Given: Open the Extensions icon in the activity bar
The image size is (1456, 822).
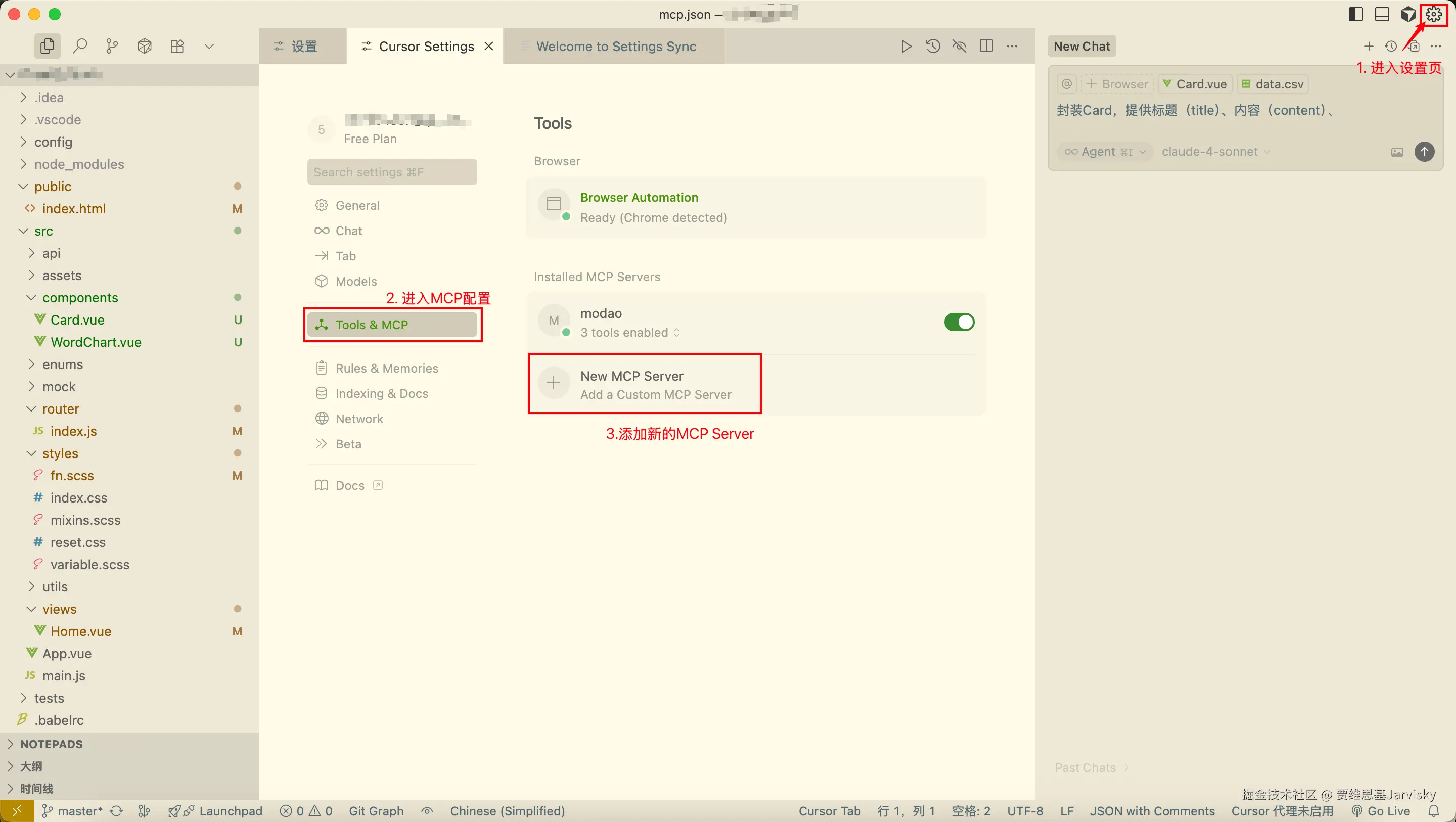Looking at the screenshot, I should coord(177,46).
